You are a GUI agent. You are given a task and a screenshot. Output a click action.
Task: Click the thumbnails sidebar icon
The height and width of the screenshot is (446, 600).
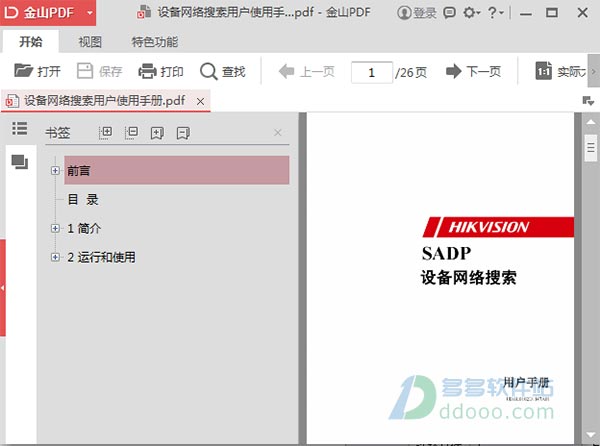(20, 162)
